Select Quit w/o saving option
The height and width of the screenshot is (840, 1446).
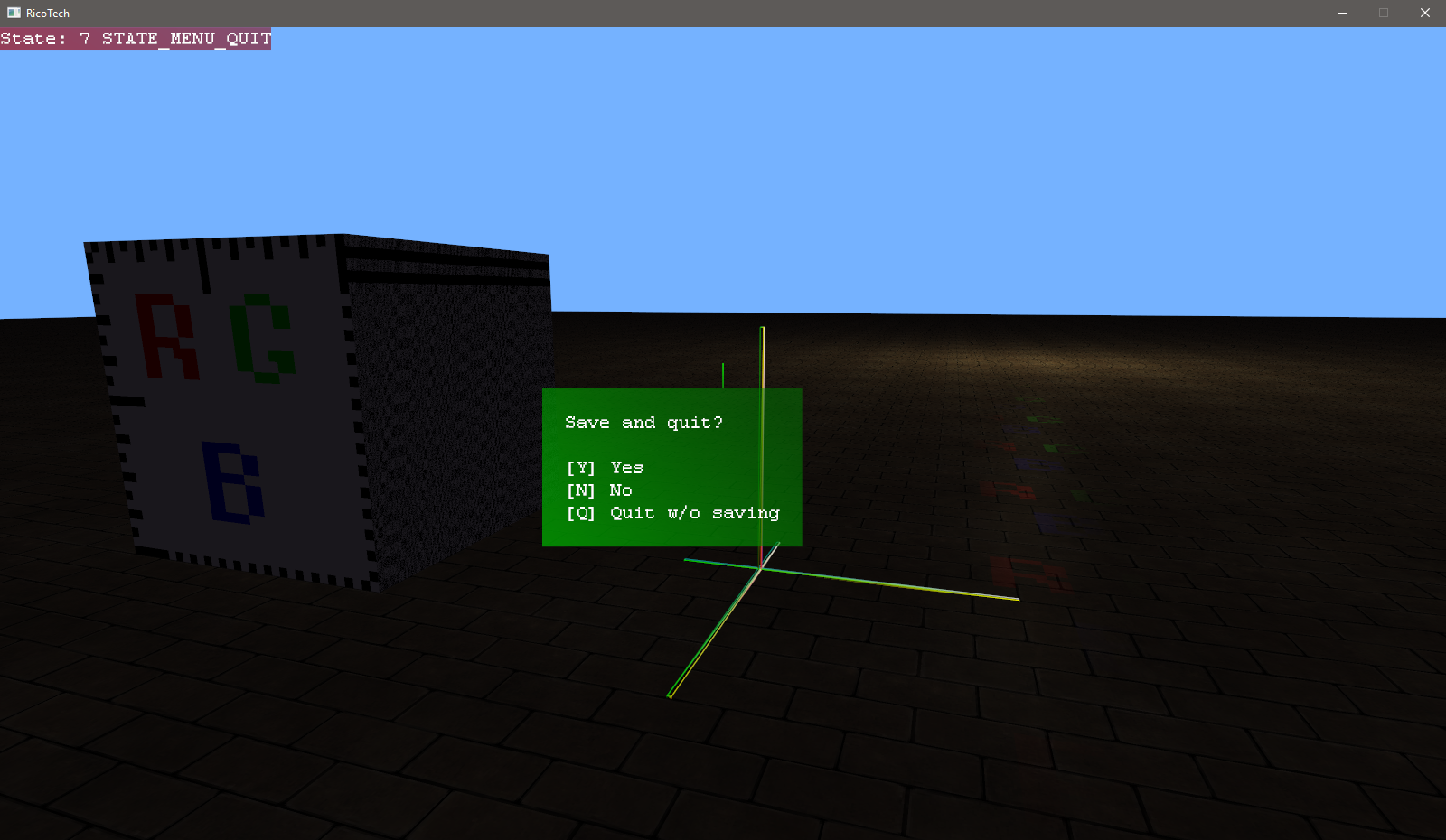coord(694,513)
